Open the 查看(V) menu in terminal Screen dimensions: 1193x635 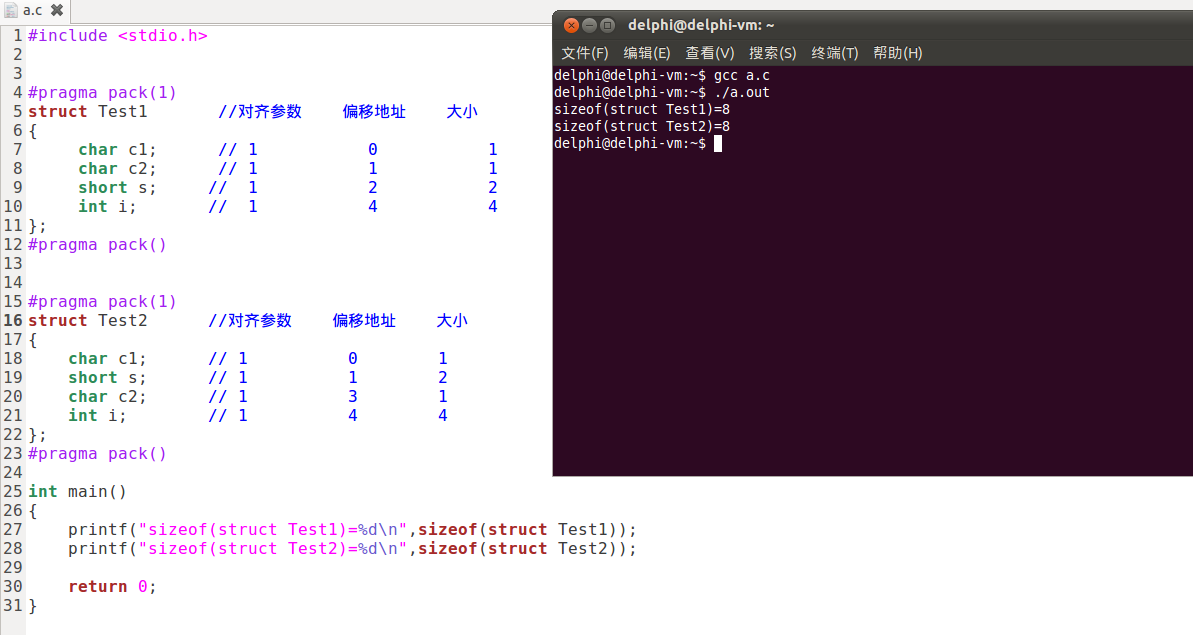click(x=710, y=53)
